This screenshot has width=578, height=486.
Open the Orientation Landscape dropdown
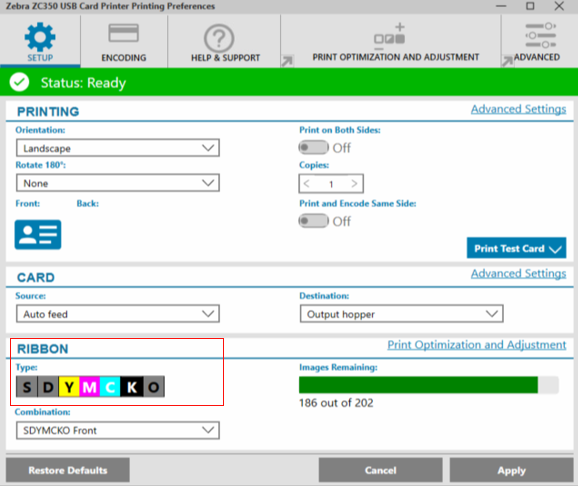click(x=118, y=148)
